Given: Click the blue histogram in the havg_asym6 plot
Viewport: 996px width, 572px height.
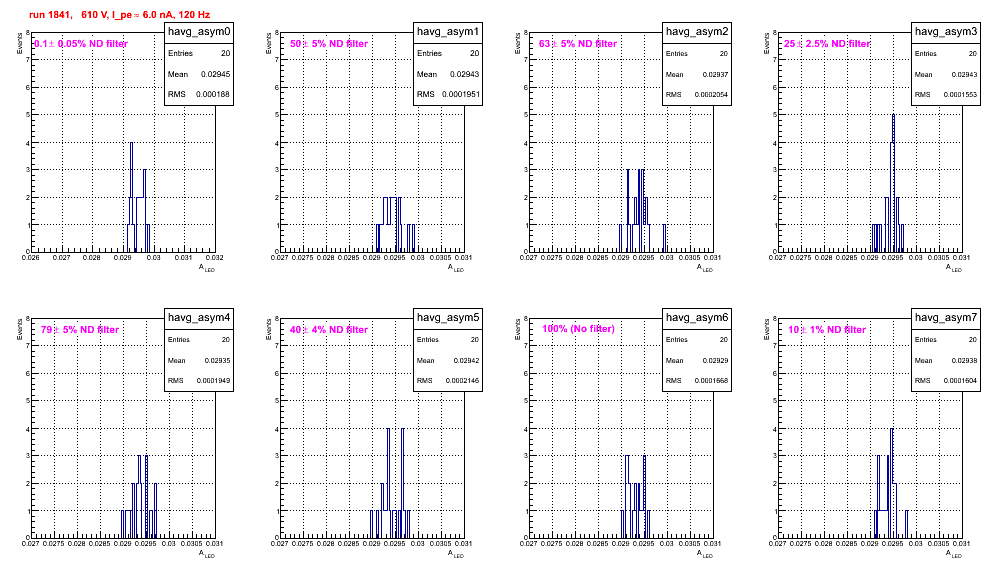Looking at the screenshot, I should tap(635, 496).
